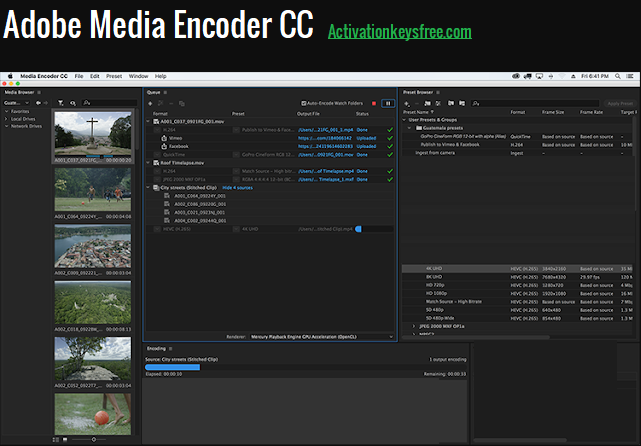Select the HD 1080p preset row
The width and height of the screenshot is (641, 446).
click(517, 294)
